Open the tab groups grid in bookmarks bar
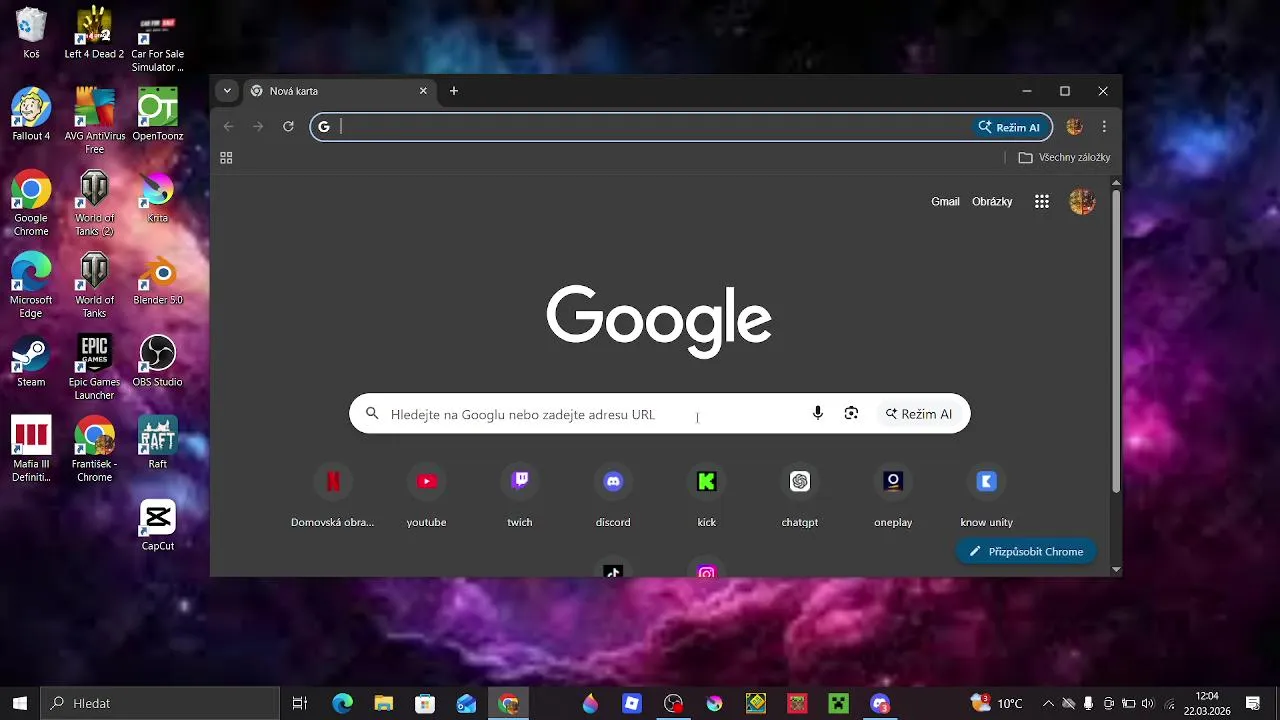The height and width of the screenshot is (720, 1280). pos(226,157)
